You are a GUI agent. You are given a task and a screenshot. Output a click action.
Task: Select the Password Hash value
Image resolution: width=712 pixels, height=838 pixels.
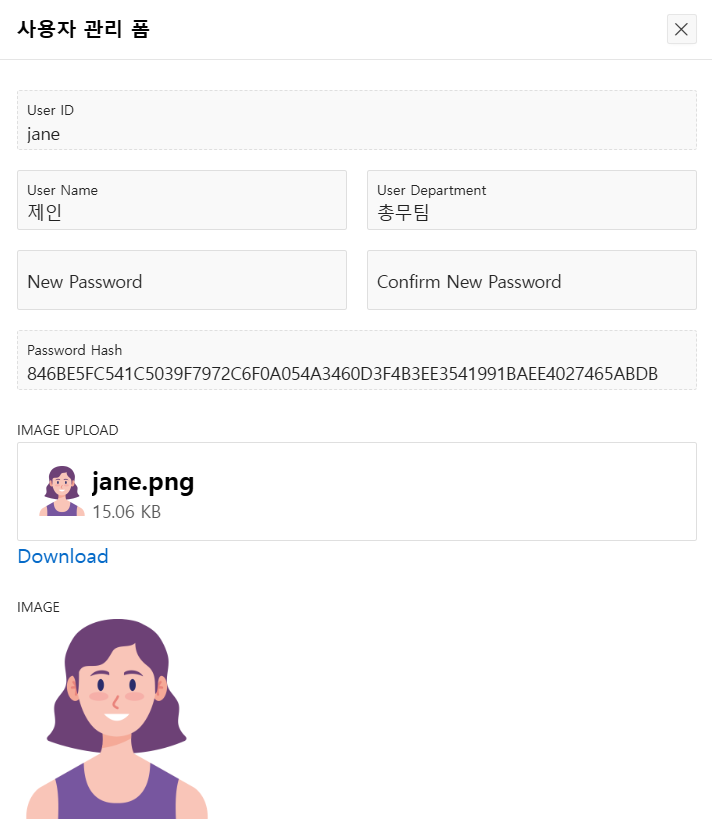(343, 374)
